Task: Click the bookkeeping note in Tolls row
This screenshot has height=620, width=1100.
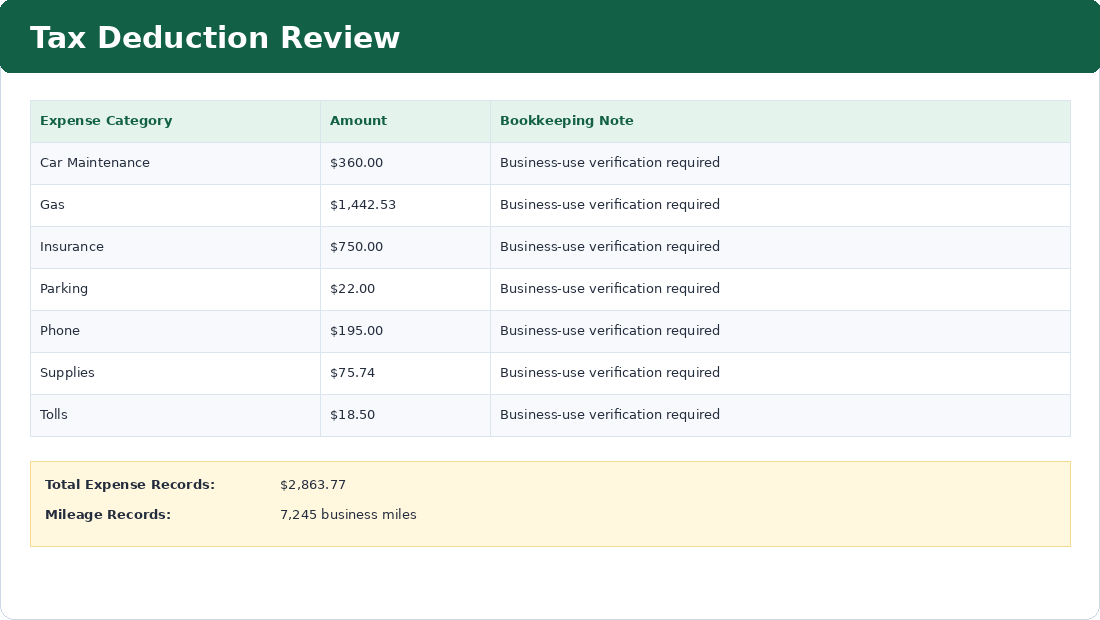Action: tap(610, 415)
